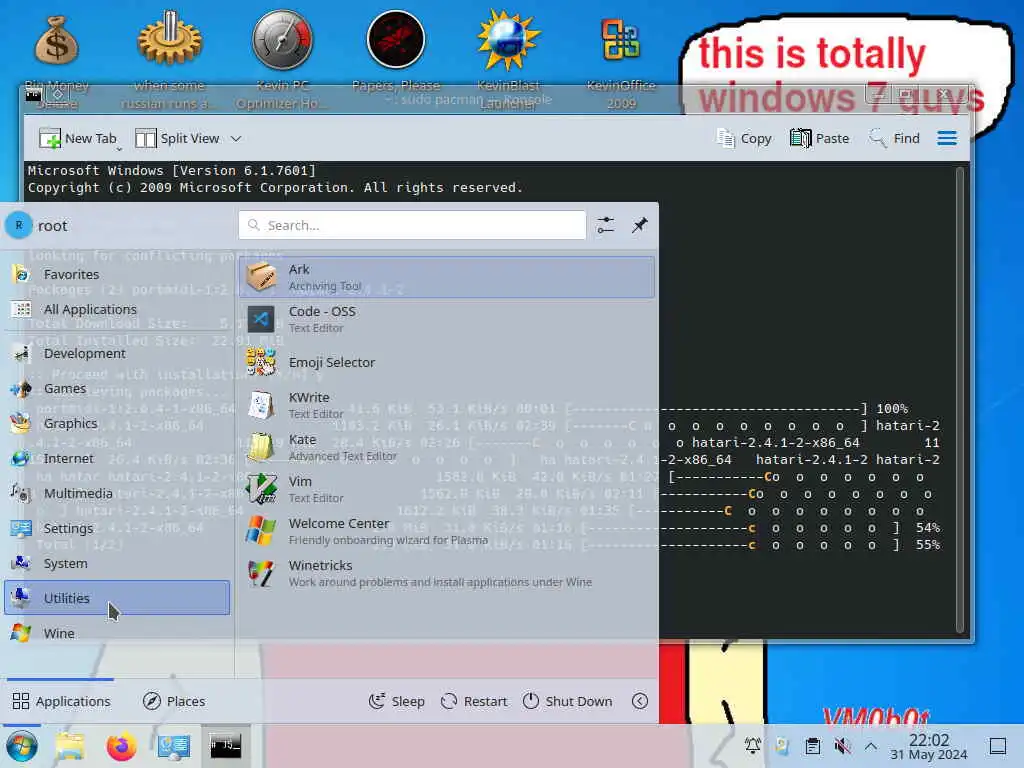
Task: Select the Utilities category
Action: [118, 598]
